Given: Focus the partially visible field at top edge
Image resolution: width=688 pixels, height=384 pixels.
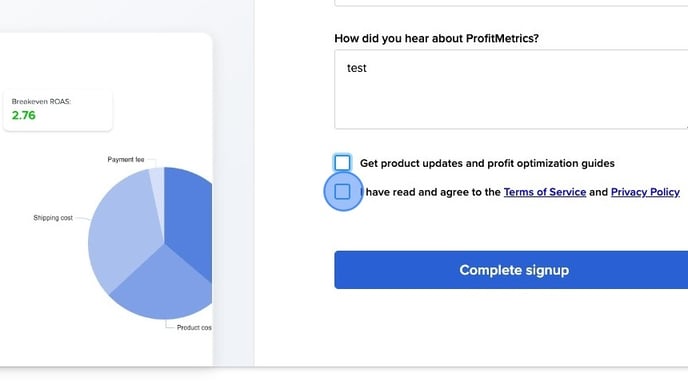Looking at the screenshot, I should click(x=511, y=3).
